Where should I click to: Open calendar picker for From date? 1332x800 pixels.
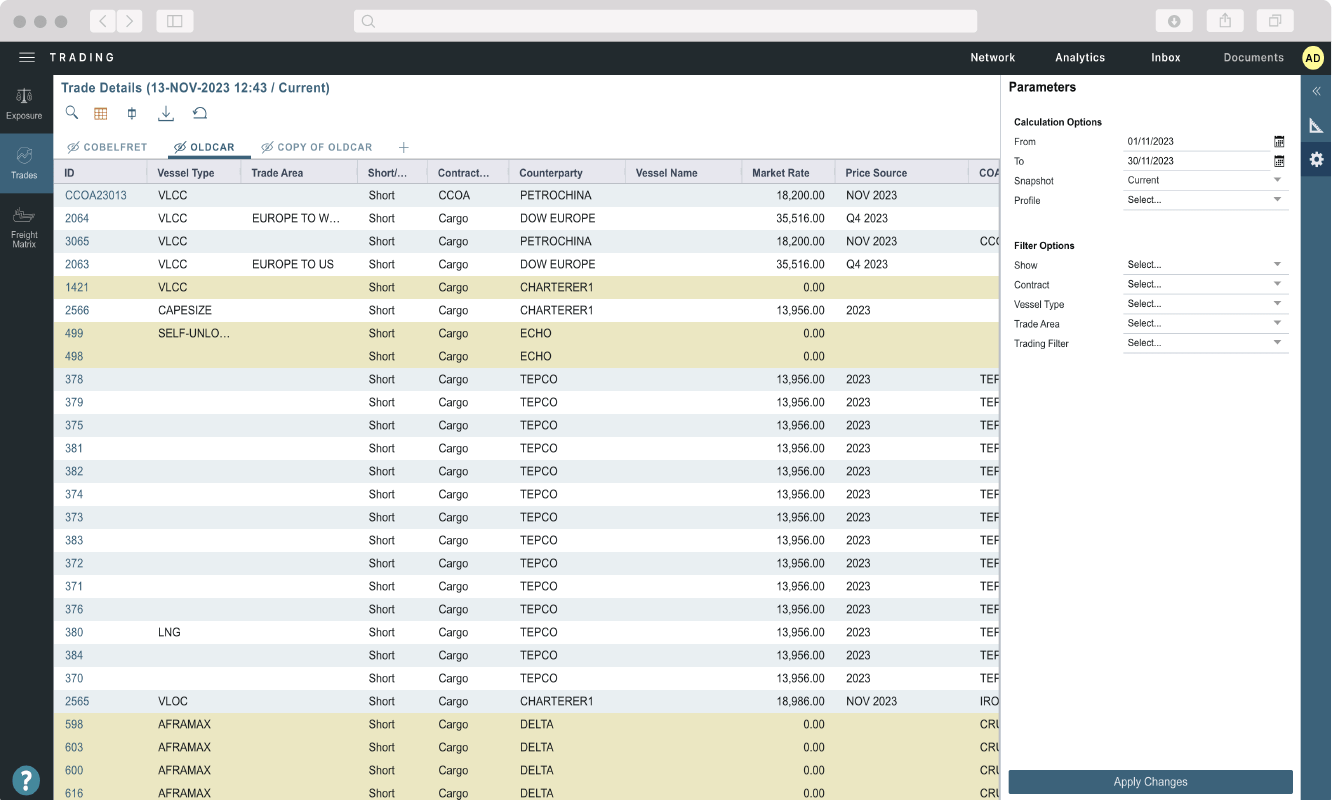click(1279, 142)
